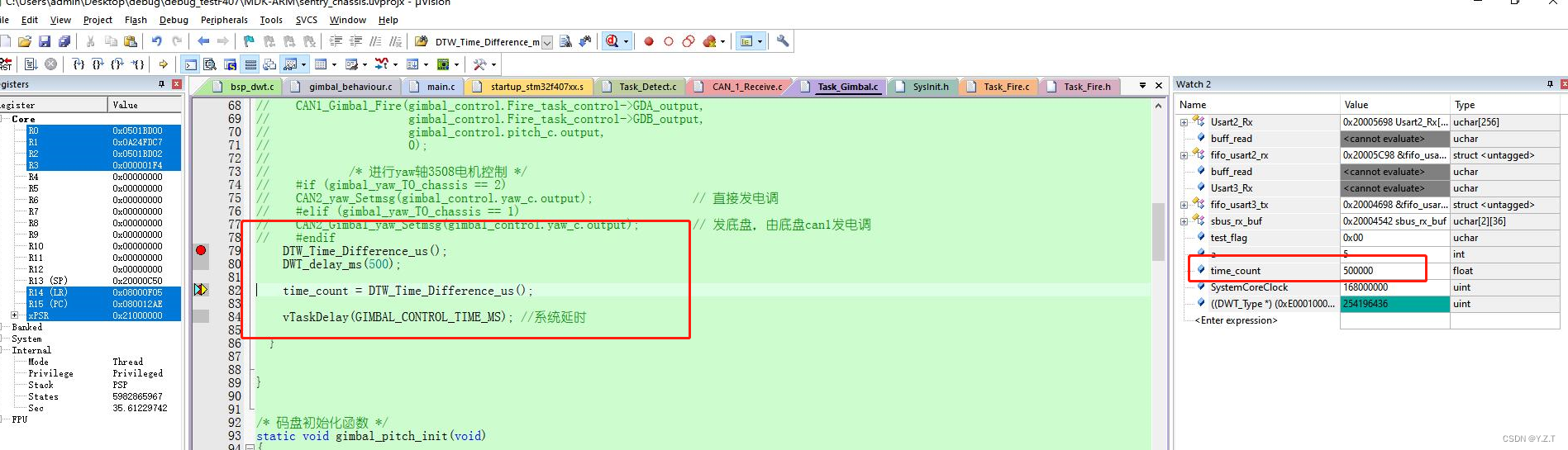Open the editor tab list dropdown arrow
This screenshot has height=450, width=1568.
(x=1142, y=85)
